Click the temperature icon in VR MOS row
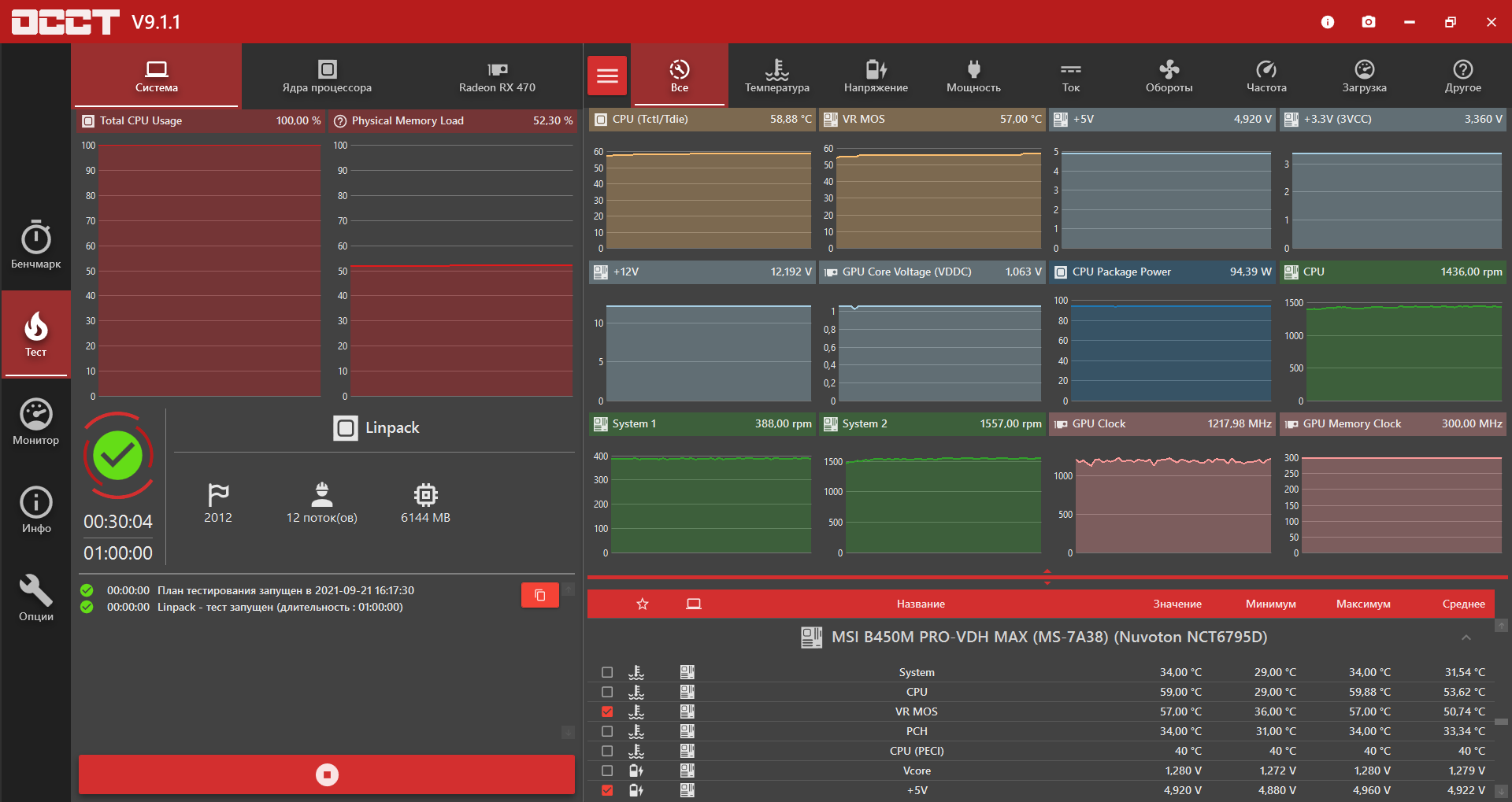 (636, 711)
